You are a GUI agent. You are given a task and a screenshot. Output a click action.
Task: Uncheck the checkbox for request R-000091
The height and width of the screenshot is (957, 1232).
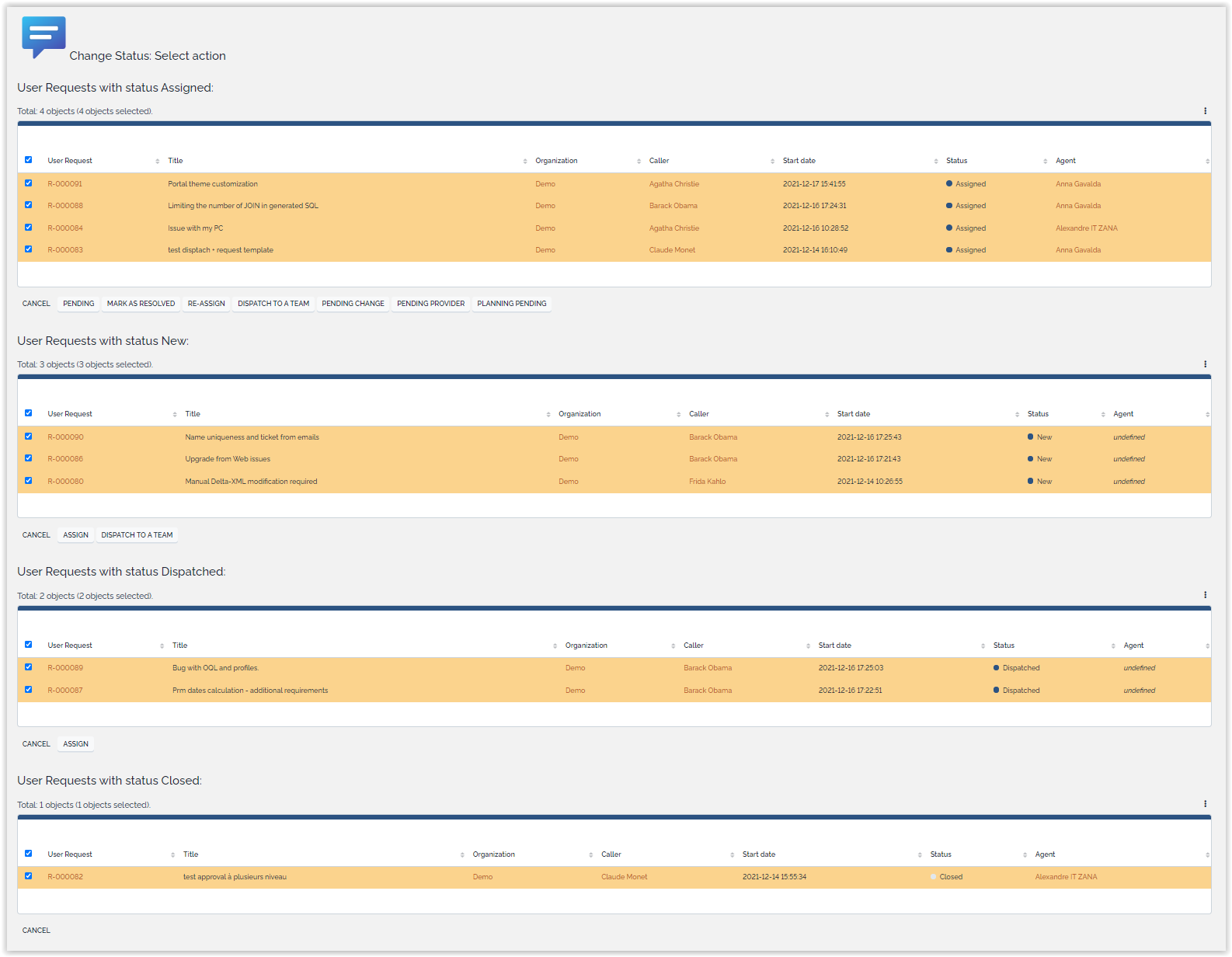[29, 183]
